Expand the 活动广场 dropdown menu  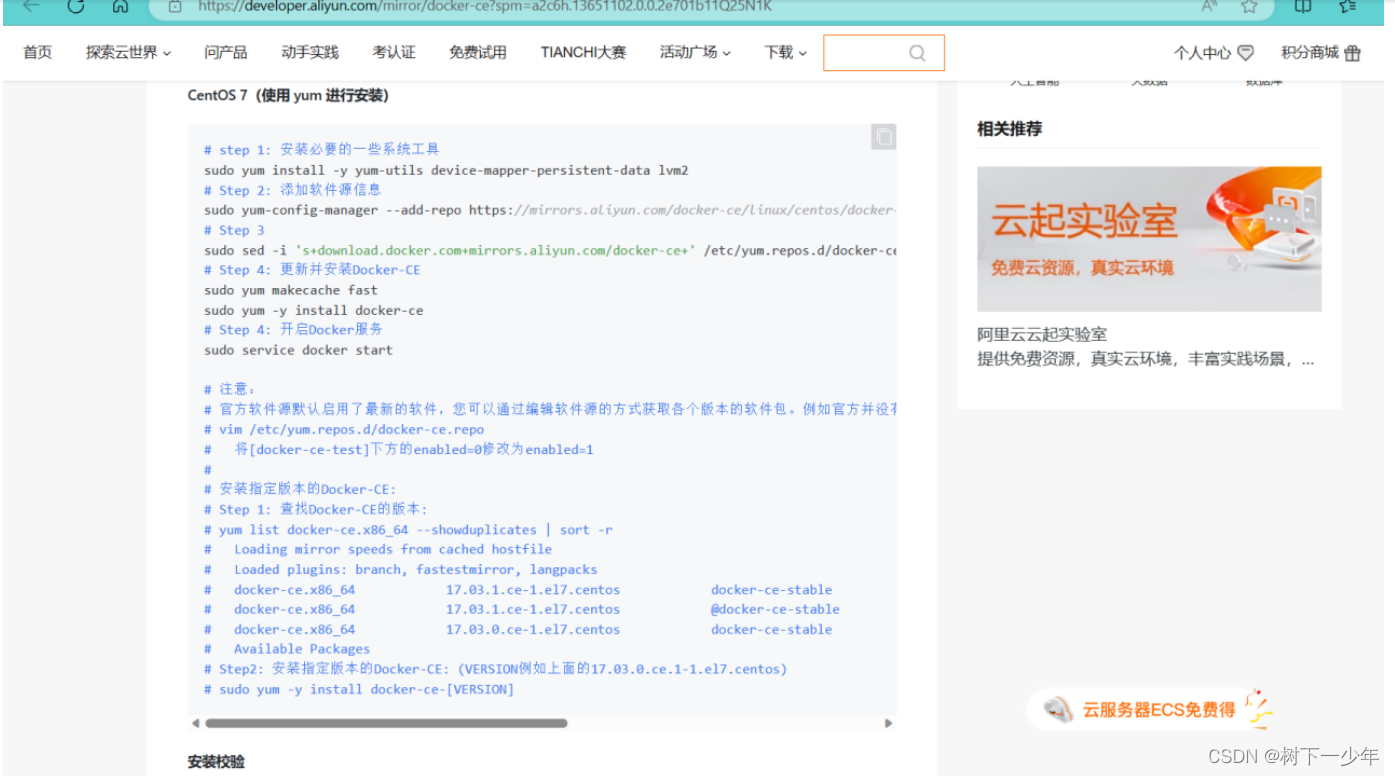pos(695,52)
